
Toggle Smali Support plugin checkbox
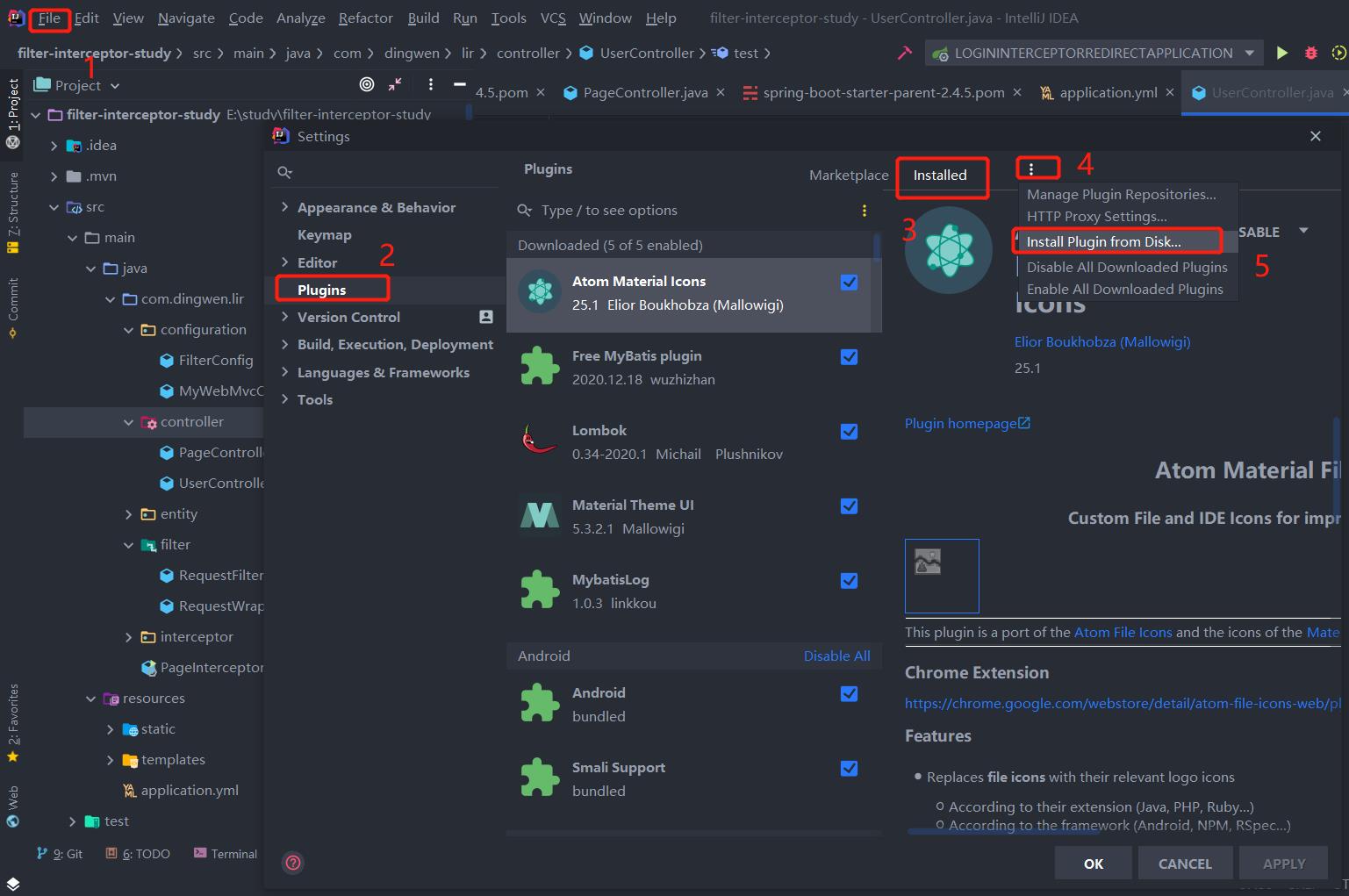point(849,768)
